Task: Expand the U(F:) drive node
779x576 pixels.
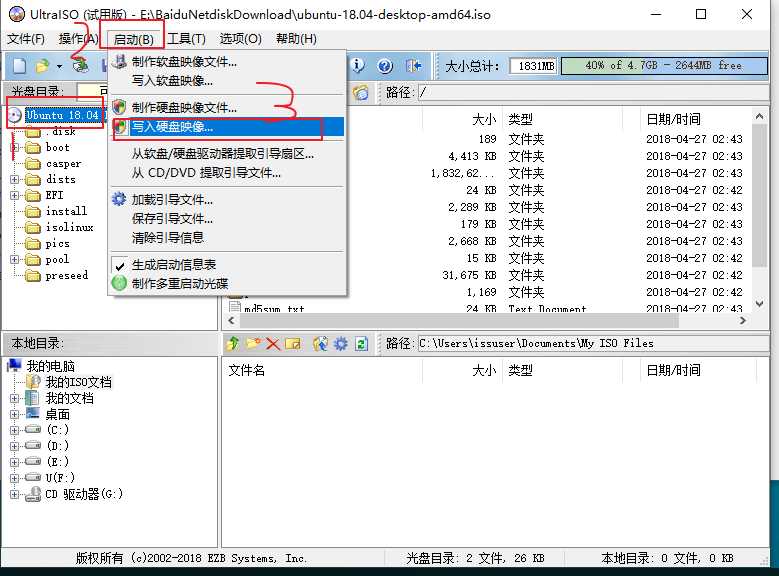Action: click(15, 478)
